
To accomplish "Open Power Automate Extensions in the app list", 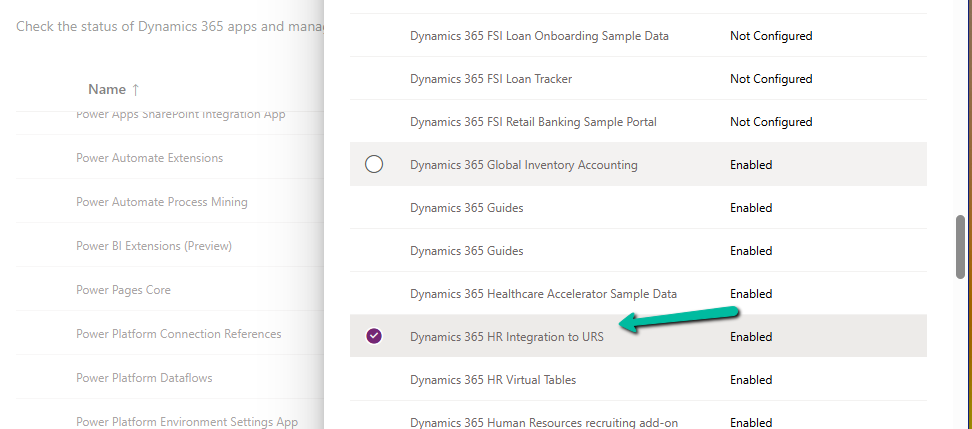I will click(149, 158).
